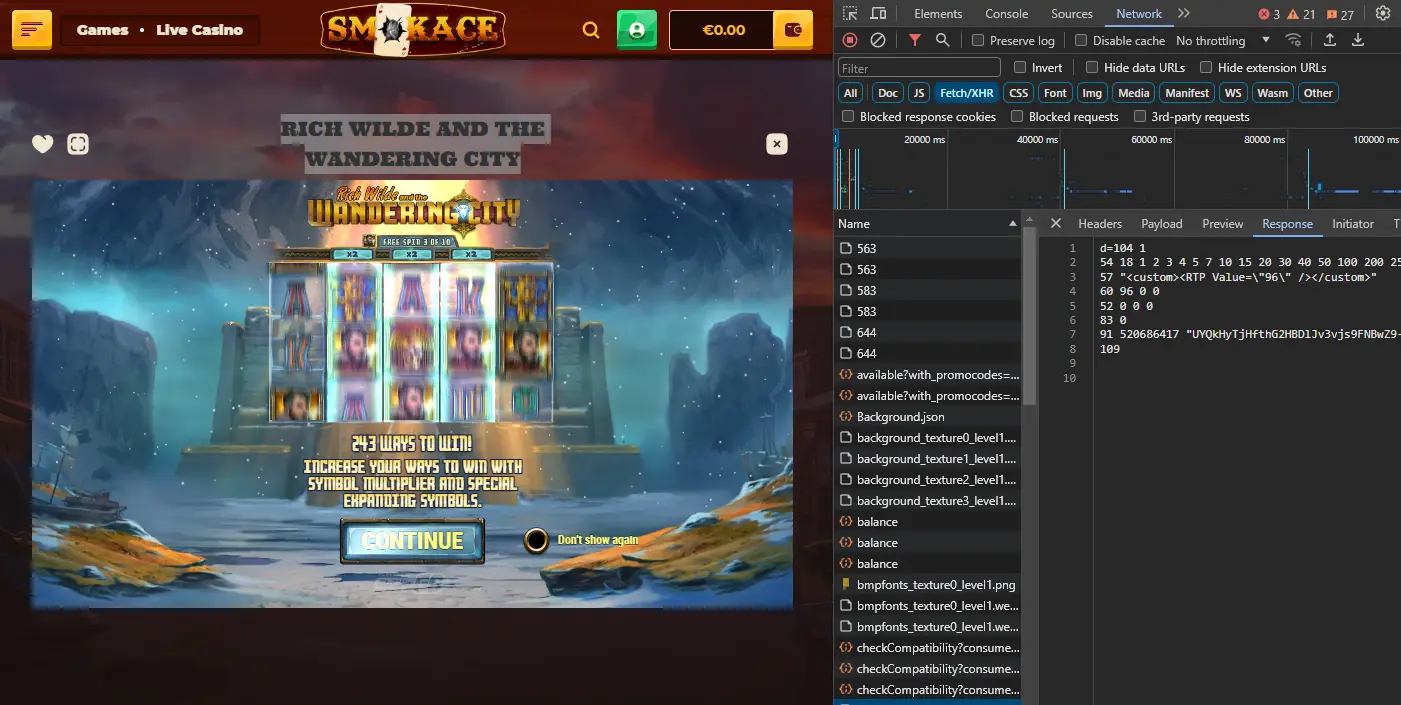Switch to the Console tab
Screen dimensions: 1401x705
click(x=1007, y=14)
